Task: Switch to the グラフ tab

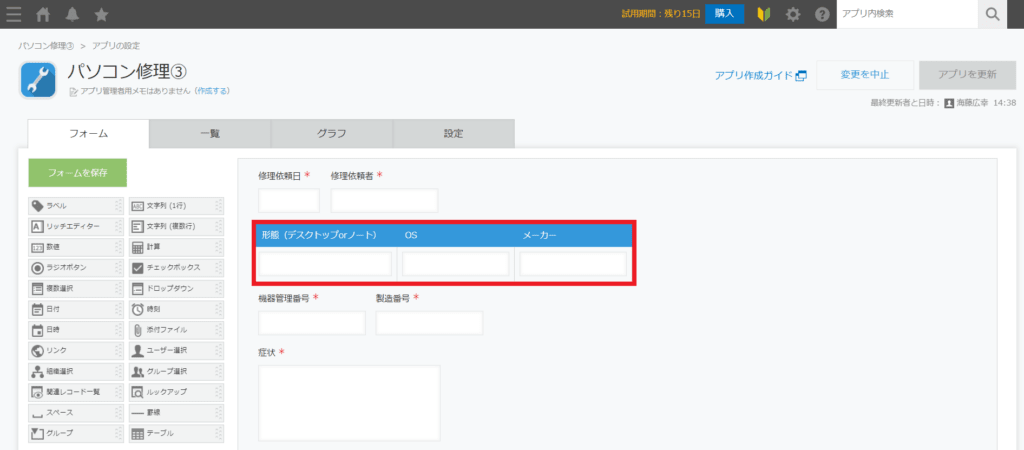Action: 332,134
